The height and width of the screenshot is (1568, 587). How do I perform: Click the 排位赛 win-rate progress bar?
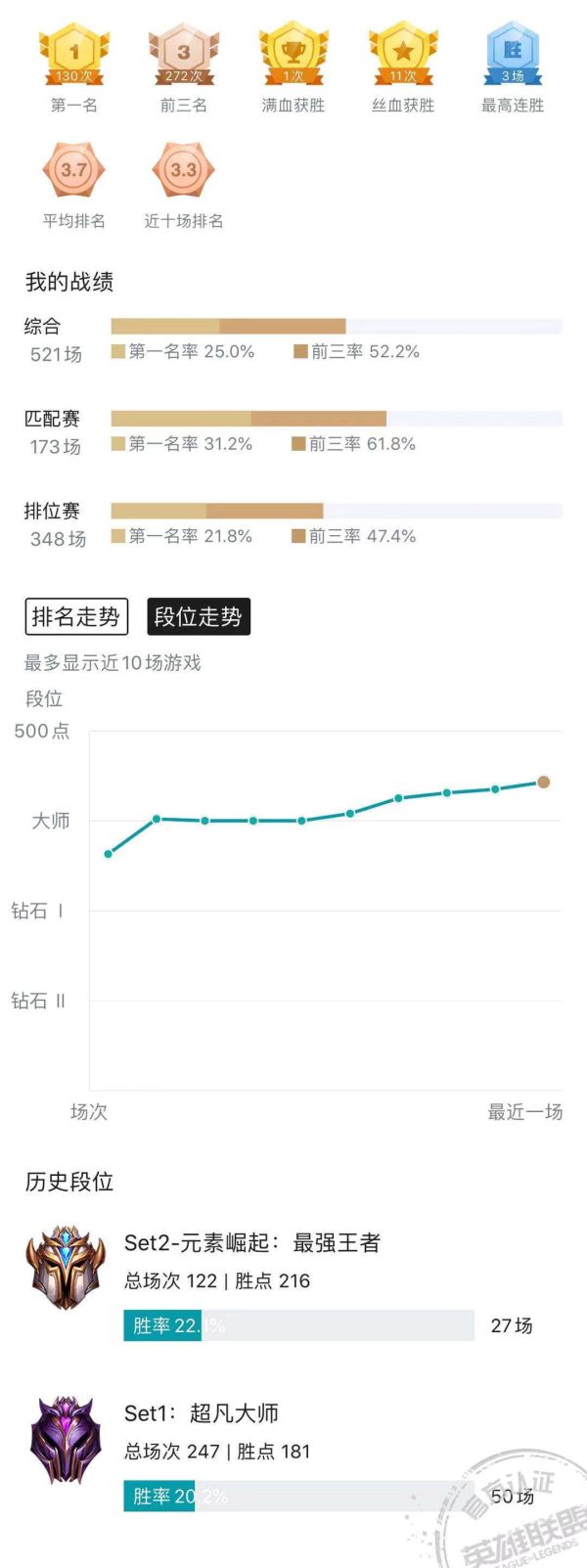point(337,511)
